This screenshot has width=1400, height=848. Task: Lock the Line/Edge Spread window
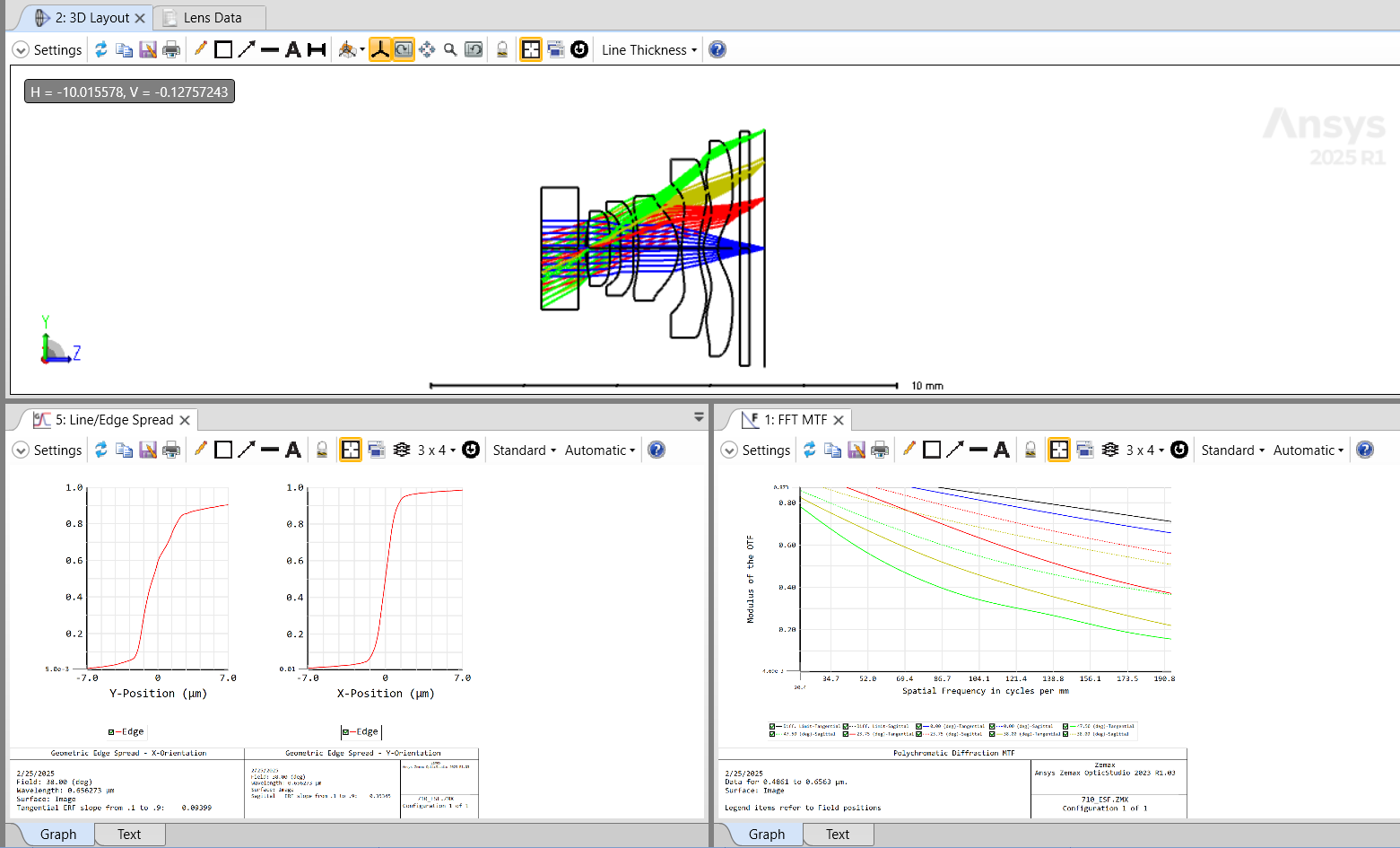click(322, 450)
